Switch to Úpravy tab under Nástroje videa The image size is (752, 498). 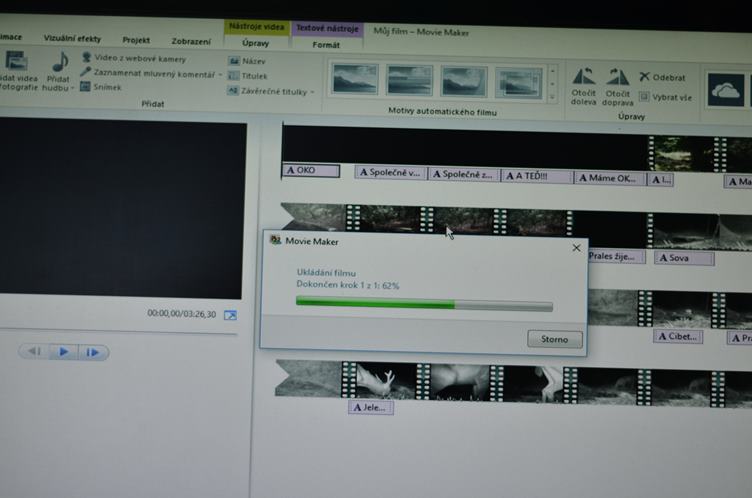pyautogui.click(x=256, y=43)
